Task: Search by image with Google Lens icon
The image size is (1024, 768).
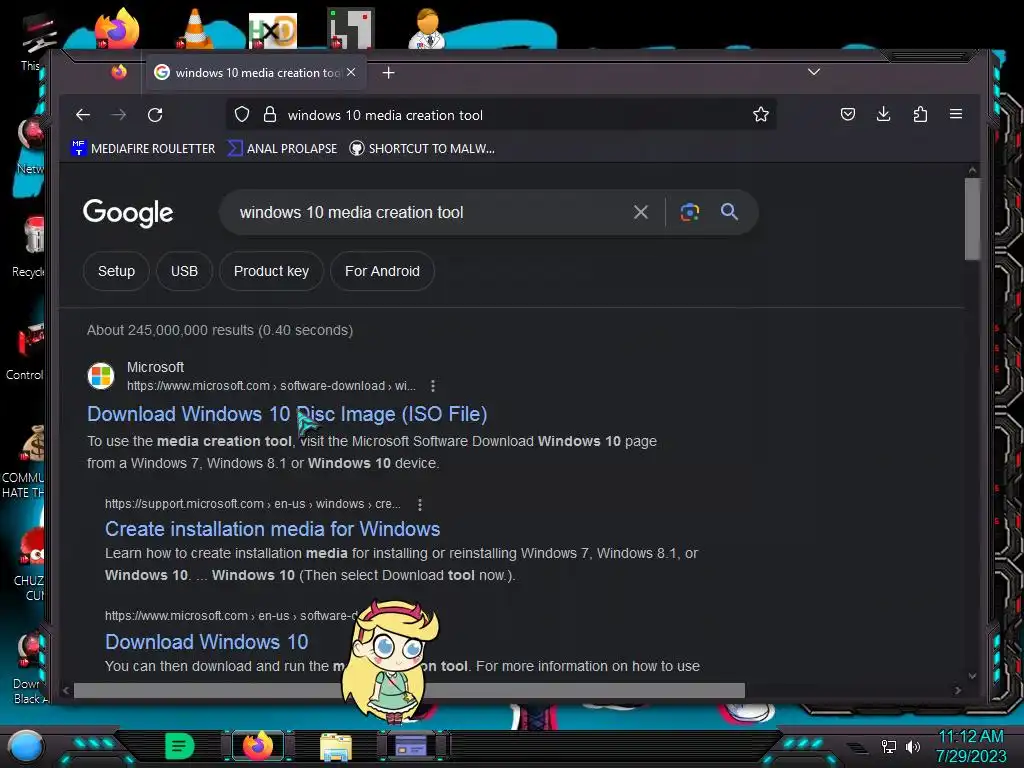Action: pos(690,212)
